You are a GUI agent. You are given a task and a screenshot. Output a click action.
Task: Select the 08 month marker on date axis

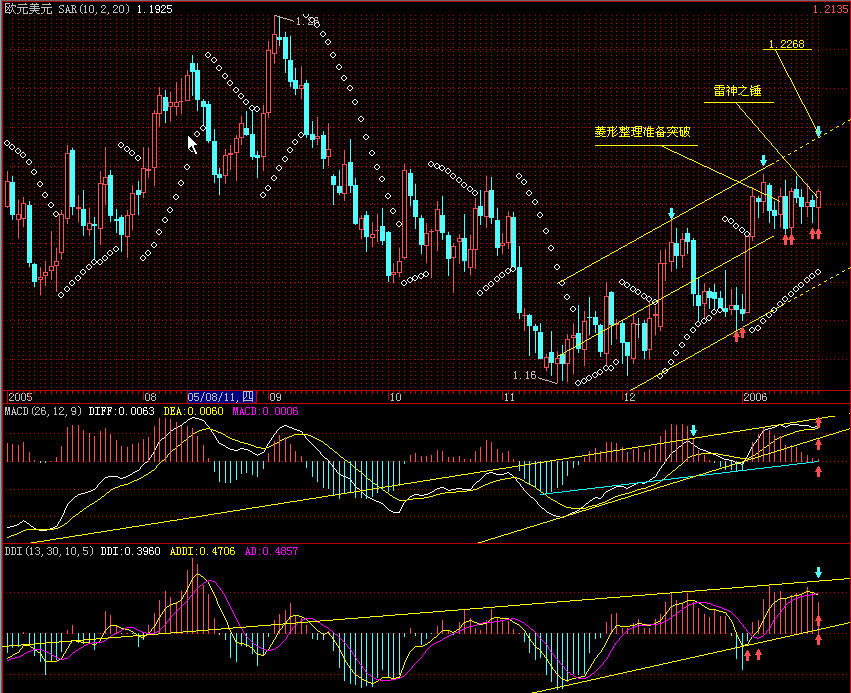click(150, 397)
